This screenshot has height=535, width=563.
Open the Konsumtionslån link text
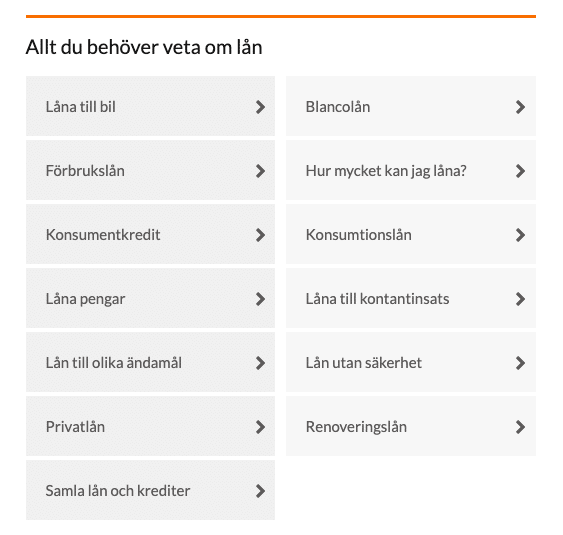coord(358,235)
